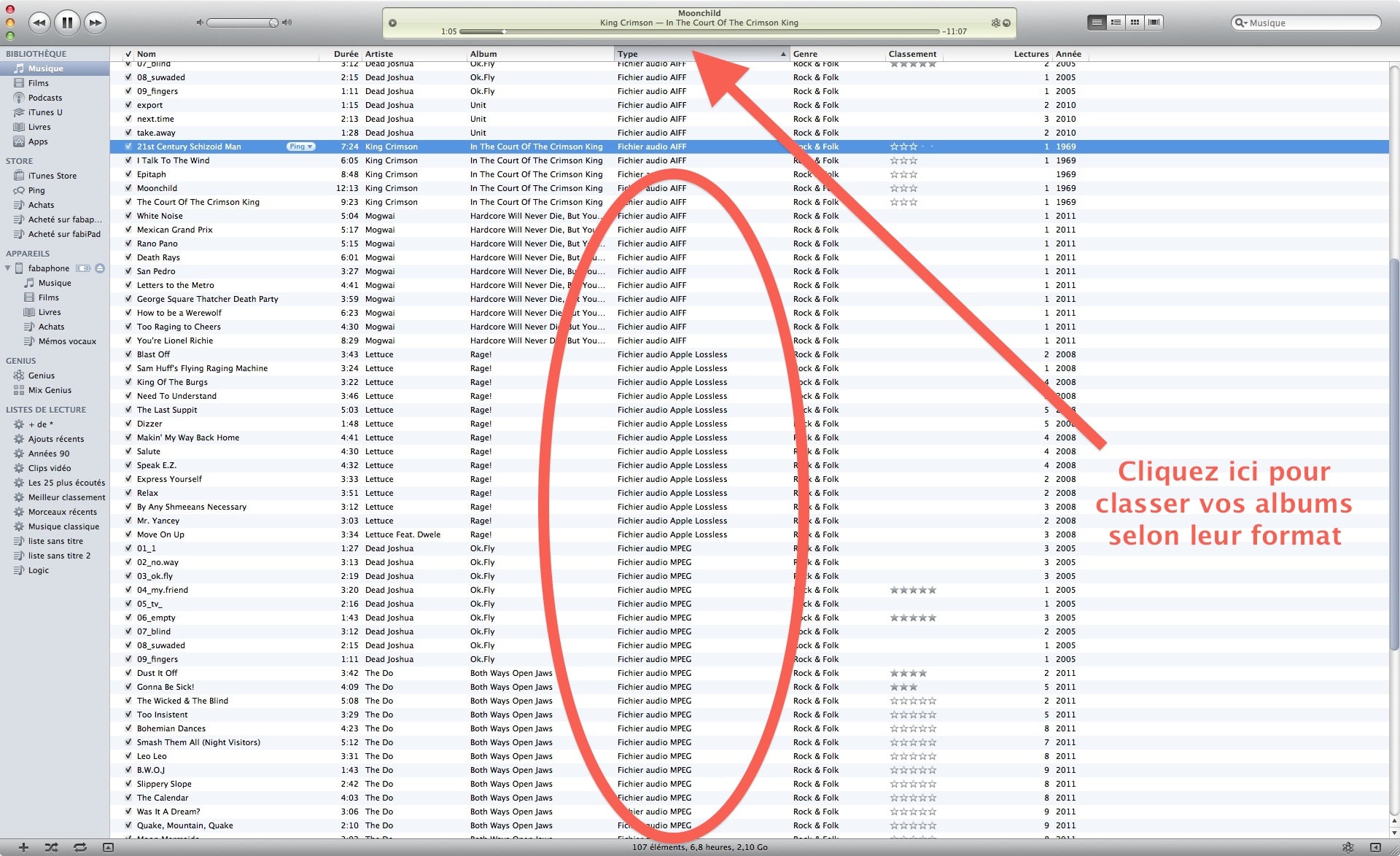Eject the fabaphone device
1400x856 pixels.
pyautogui.click(x=100, y=268)
